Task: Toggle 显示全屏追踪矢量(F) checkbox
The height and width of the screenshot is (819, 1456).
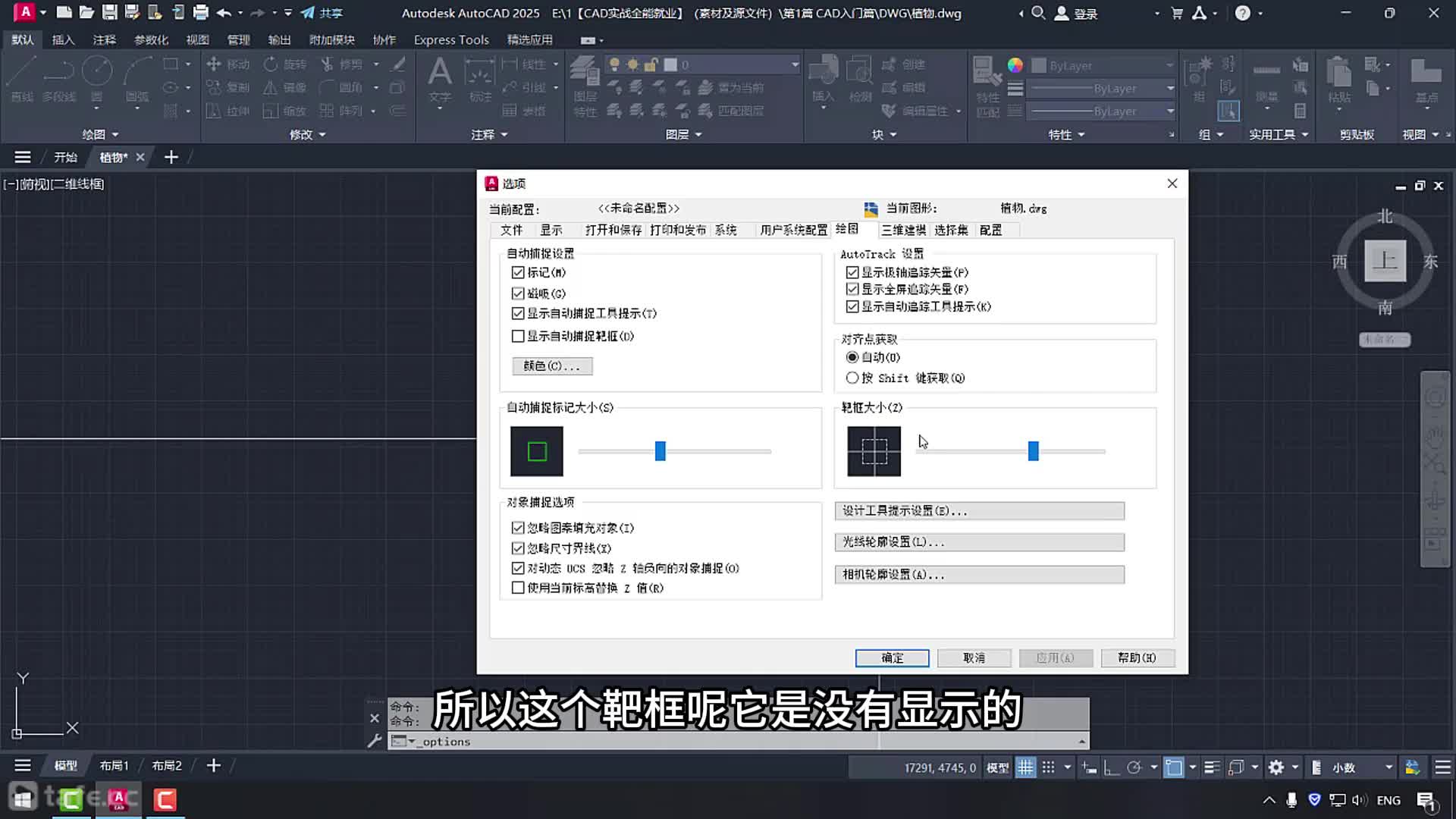Action: [x=852, y=289]
